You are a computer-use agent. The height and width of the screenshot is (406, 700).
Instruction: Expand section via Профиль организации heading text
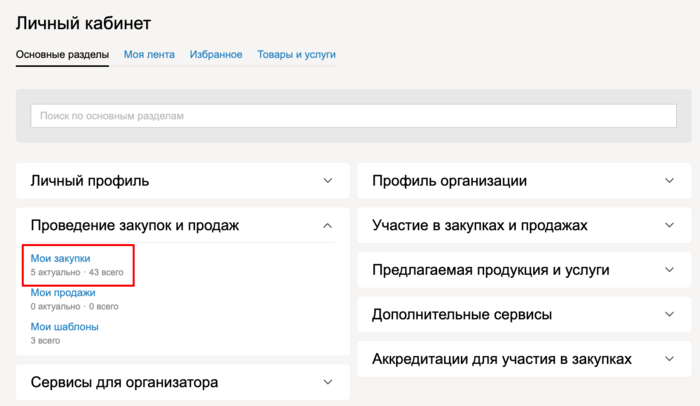point(449,181)
